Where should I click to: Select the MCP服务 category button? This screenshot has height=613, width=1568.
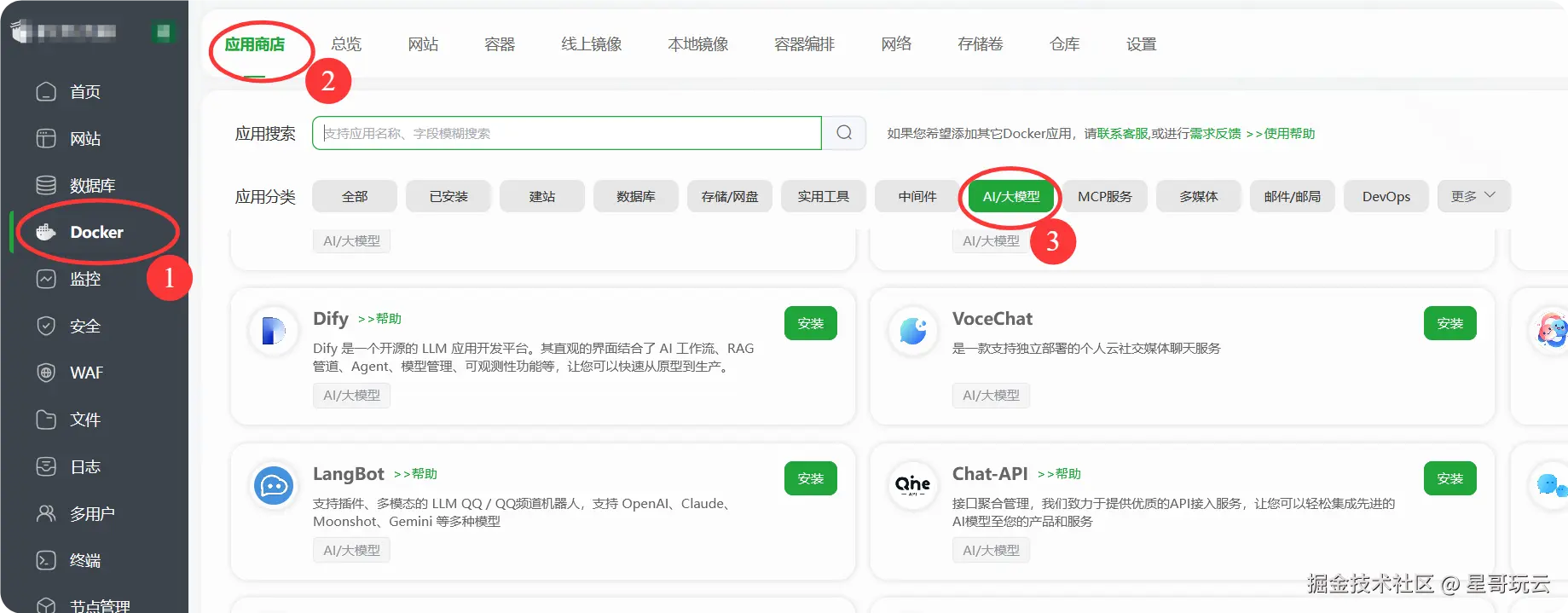click(x=1105, y=196)
